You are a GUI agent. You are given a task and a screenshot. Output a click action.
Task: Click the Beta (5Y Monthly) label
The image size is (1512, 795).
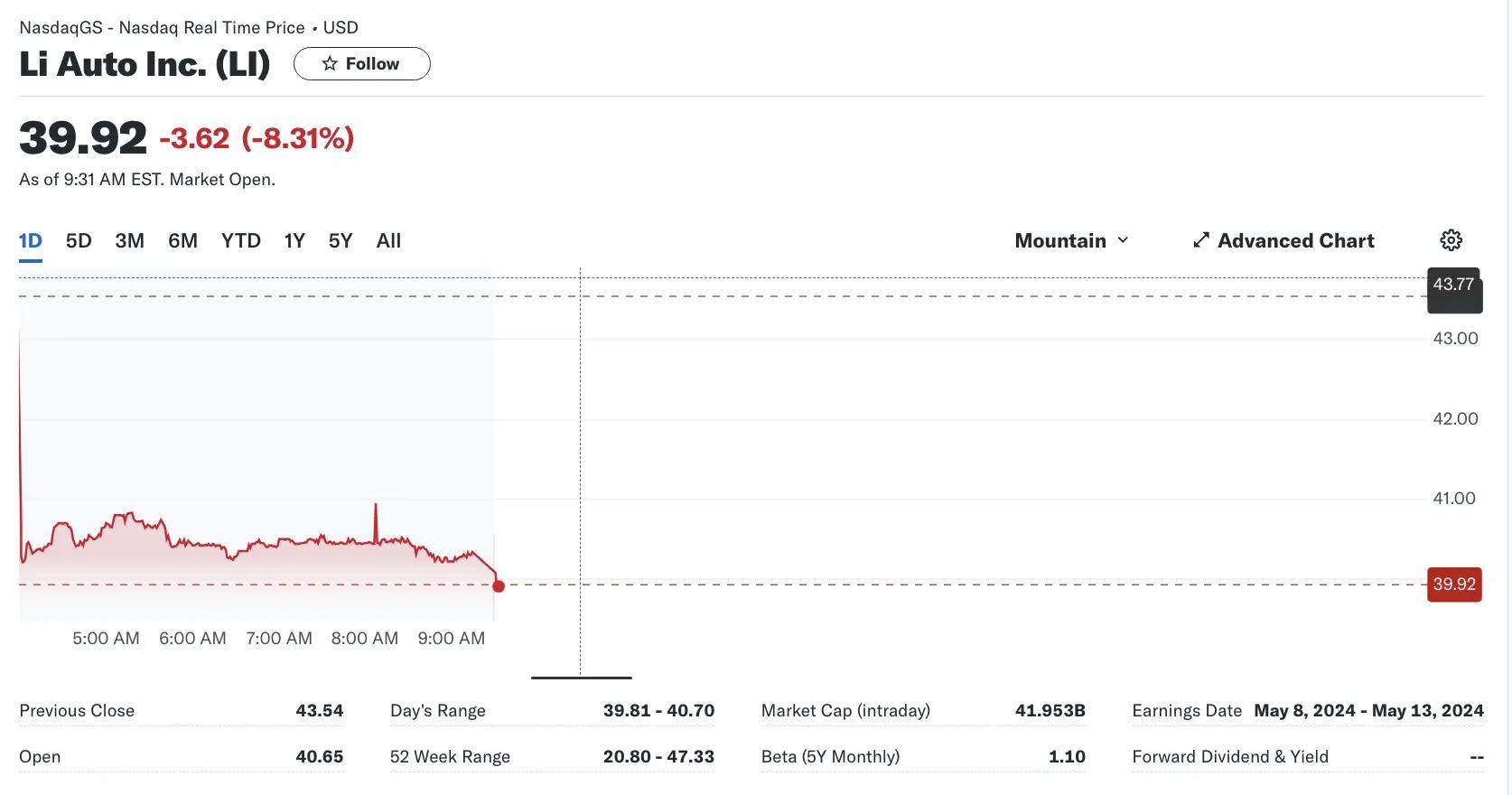(830, 757)
